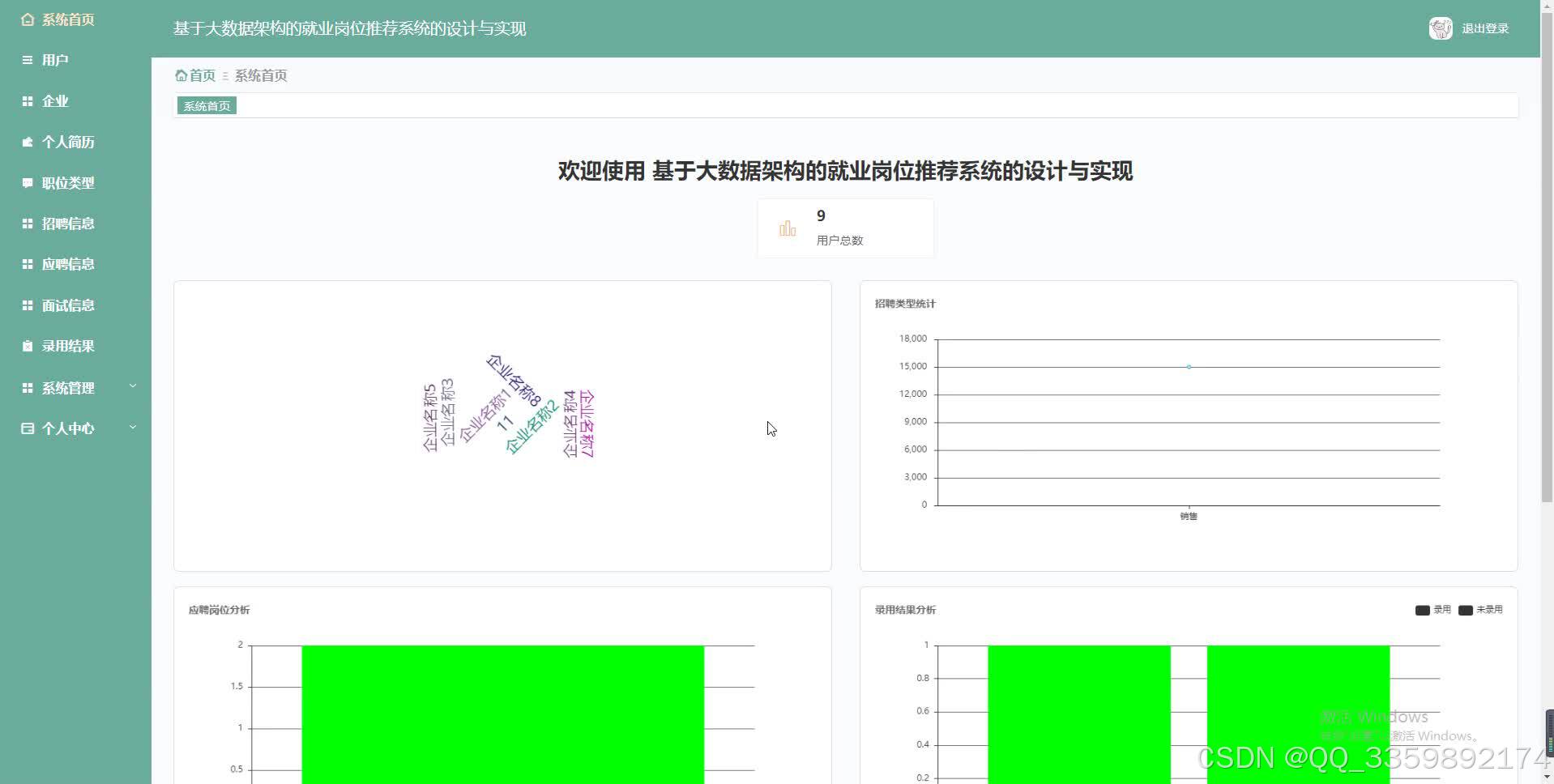This screenshot has width=1554, height=784.
Task: Select the 系统首页 page tab tag
Action: coord(207,106)
